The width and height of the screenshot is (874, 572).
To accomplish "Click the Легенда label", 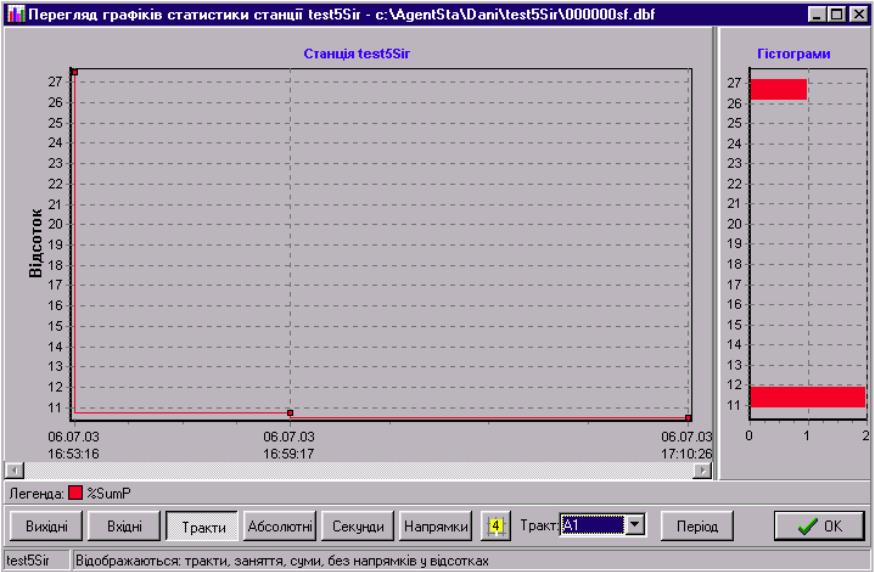I will pos(36,493).
